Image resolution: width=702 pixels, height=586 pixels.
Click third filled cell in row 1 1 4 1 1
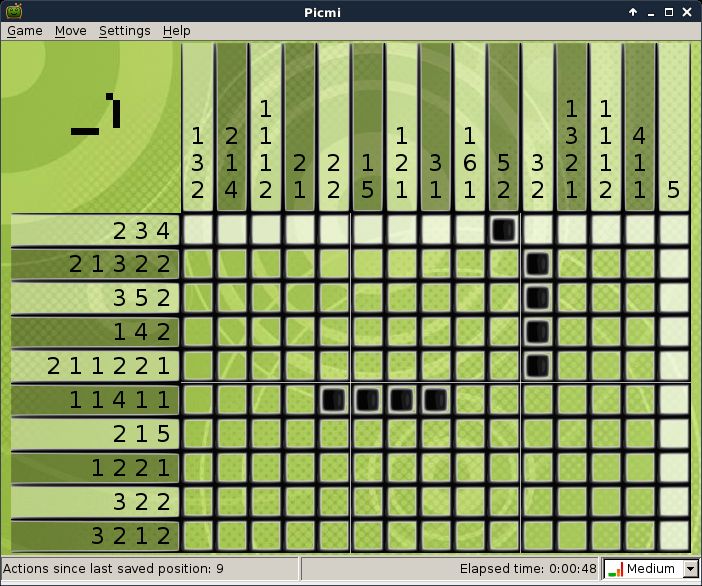click(x=402, y=400)
